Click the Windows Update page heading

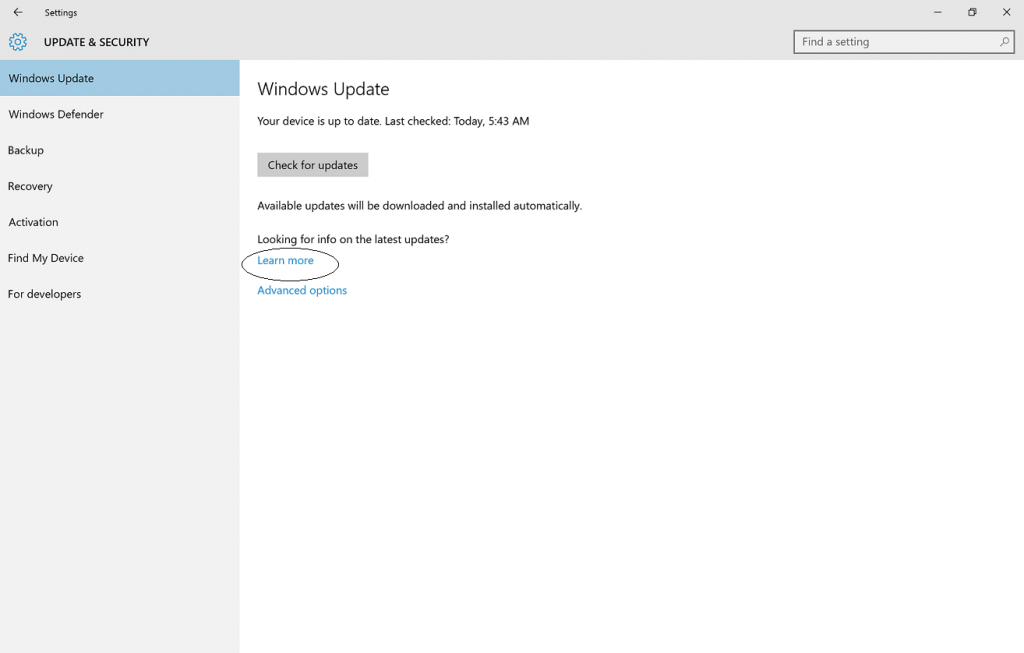coord(323,89)
